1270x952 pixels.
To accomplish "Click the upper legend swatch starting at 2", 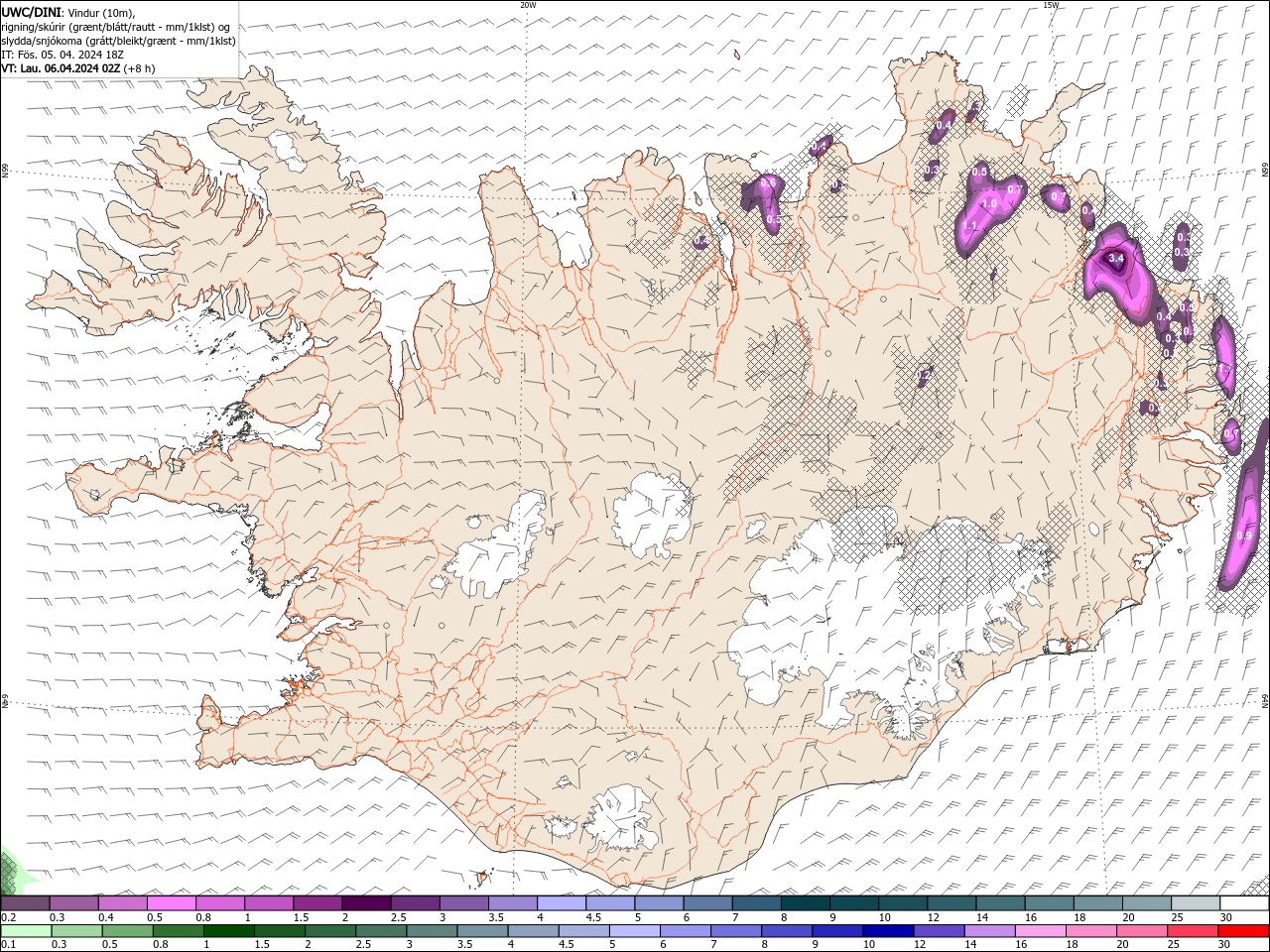I will (366, 903).
